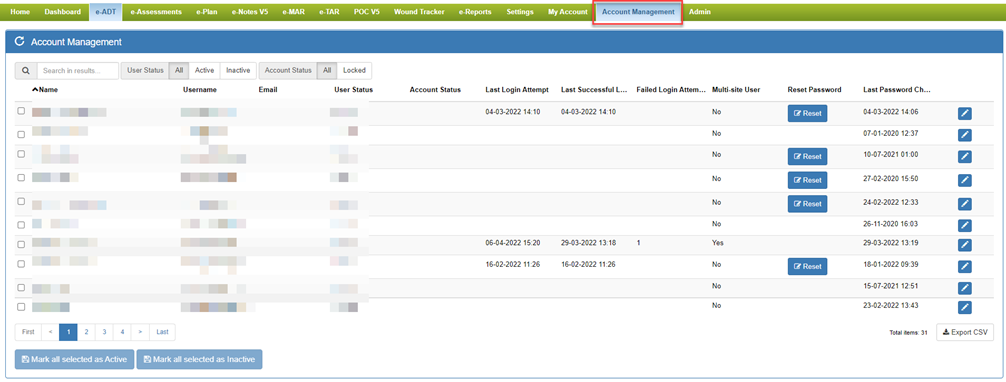Go to page 3
This screenshot has width=1006, height=382.
coord(104,332)
